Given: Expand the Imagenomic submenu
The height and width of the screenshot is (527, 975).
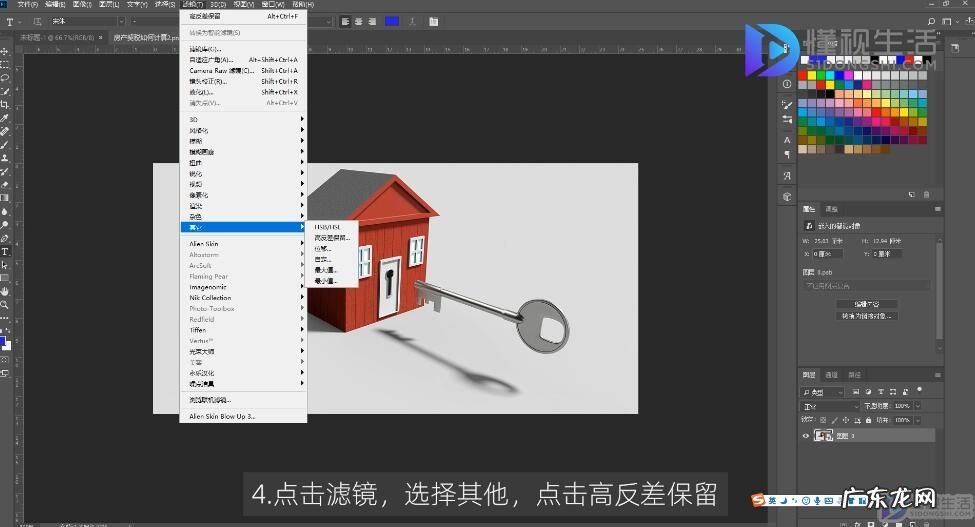Looking at the screenshot, I should tap(243, 287).
